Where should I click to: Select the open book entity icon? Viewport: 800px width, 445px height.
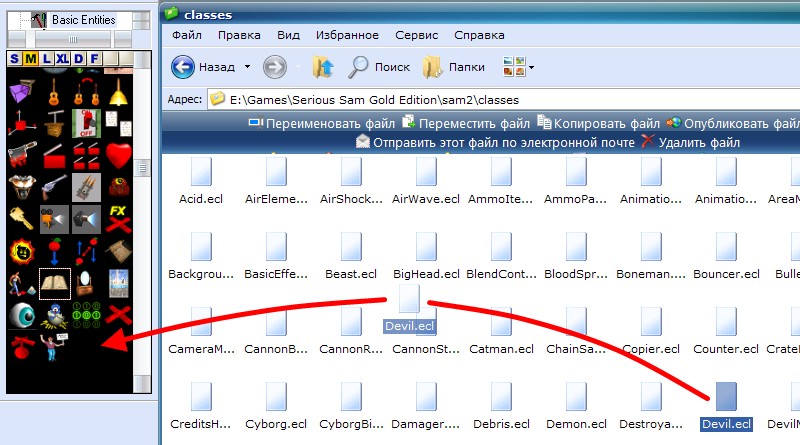tap(55, 284)
